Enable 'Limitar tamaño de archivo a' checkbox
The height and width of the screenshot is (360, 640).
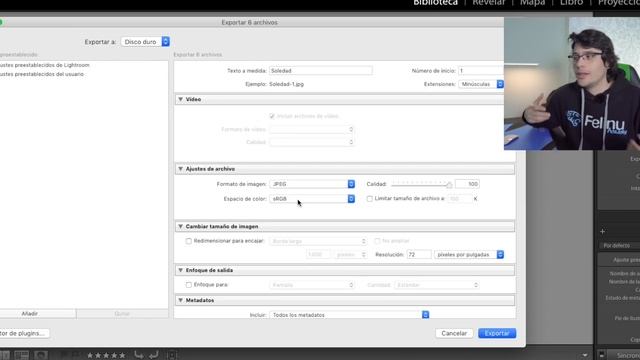tap(369, 199)
